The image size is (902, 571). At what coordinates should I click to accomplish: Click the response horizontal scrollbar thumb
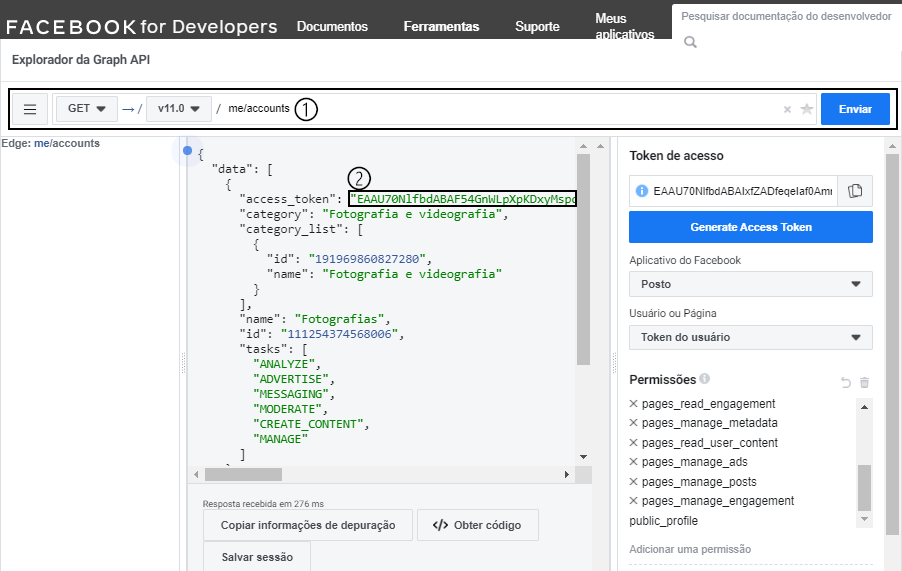click(243, 474)
